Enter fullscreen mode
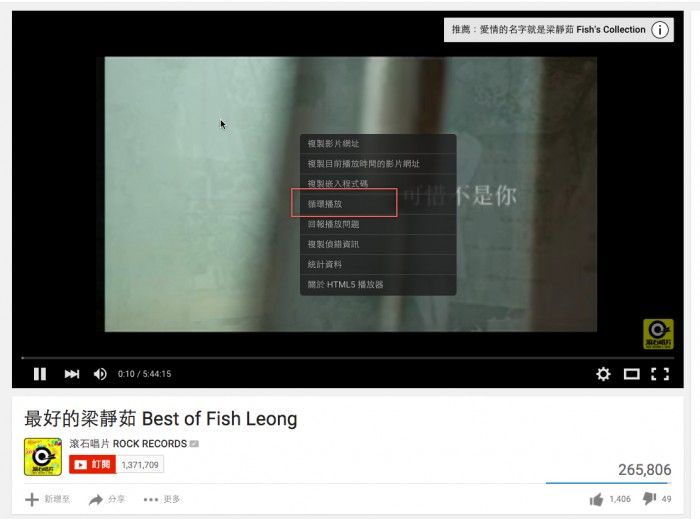The height and width of the screenshot is (519, 700). pyautogui.click(x=660, y=374)
